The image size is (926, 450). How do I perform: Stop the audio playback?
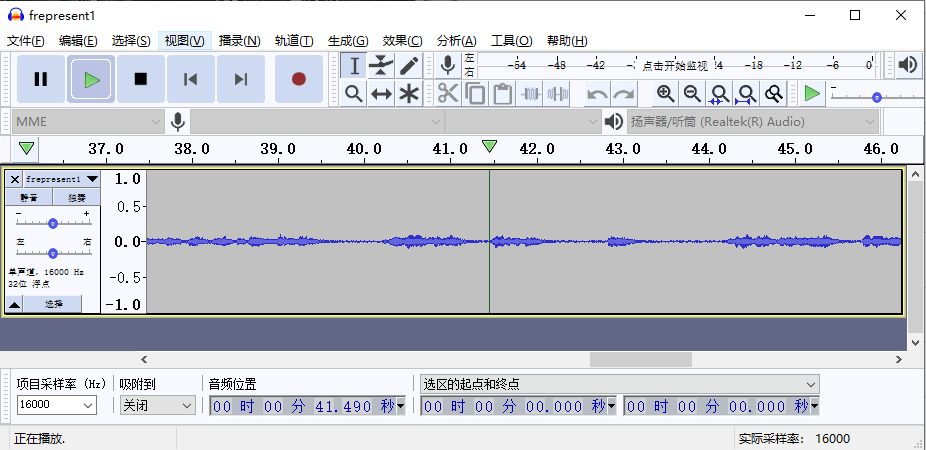pyautogui.click(x=141, y=79)
